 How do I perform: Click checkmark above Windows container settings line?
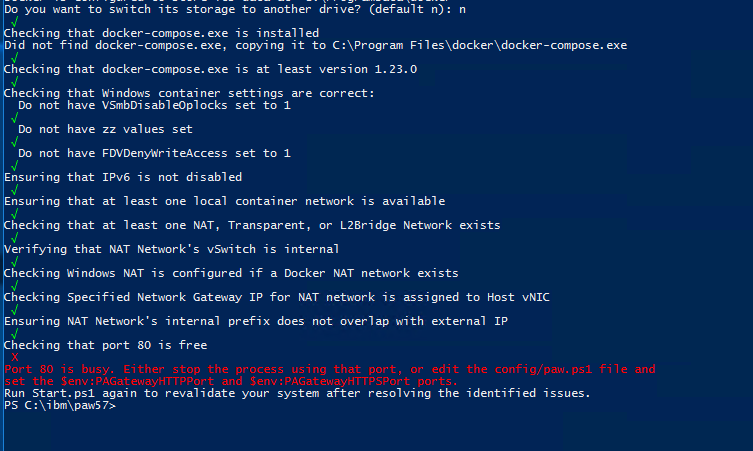click(x=14, y=82)
